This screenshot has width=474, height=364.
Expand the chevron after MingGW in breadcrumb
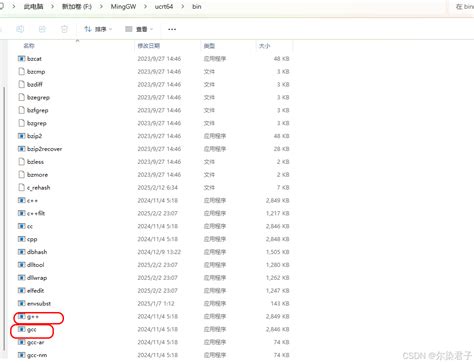click(145, 6)
